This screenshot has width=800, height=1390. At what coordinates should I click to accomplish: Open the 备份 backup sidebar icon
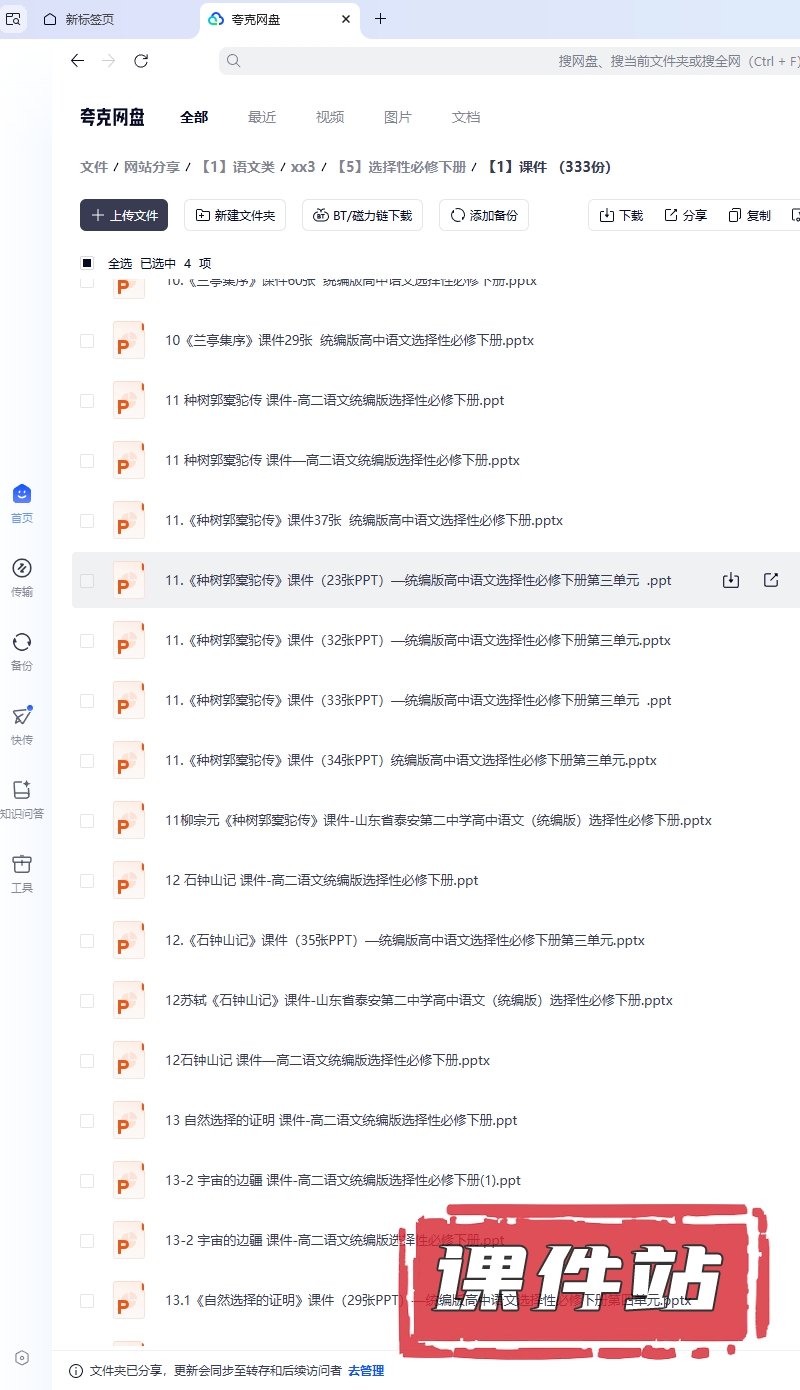pyautogui.click(x=22, y=652)
